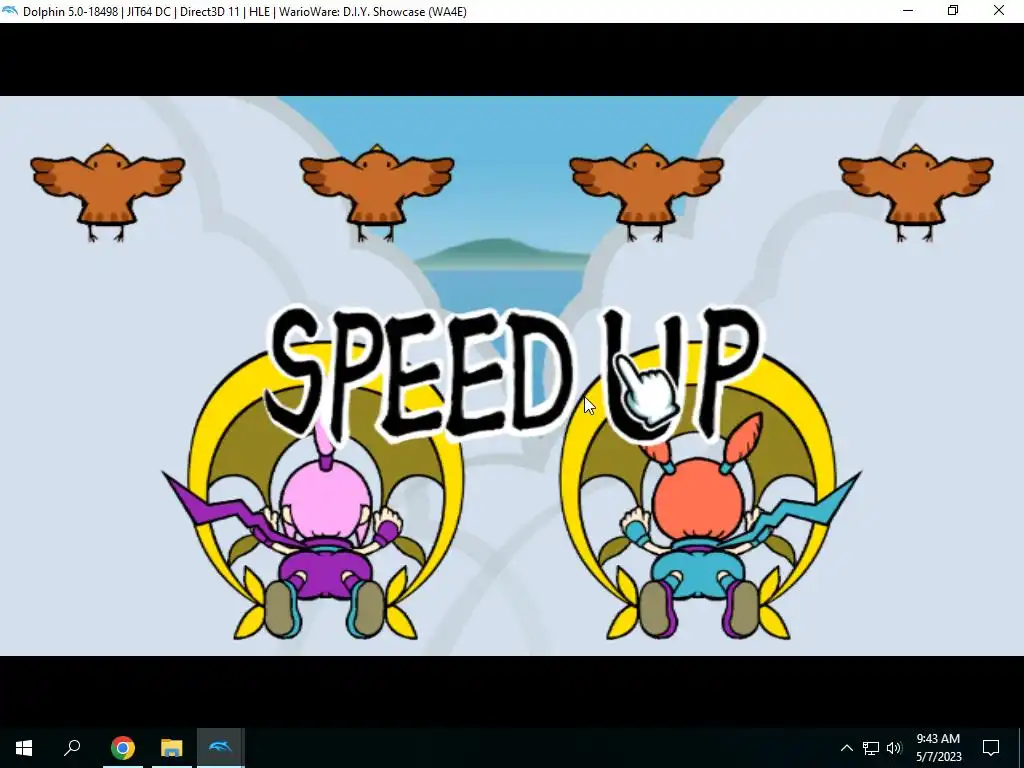
Task: Show hidden system tray icons
Action: click(x=846, y=748)
